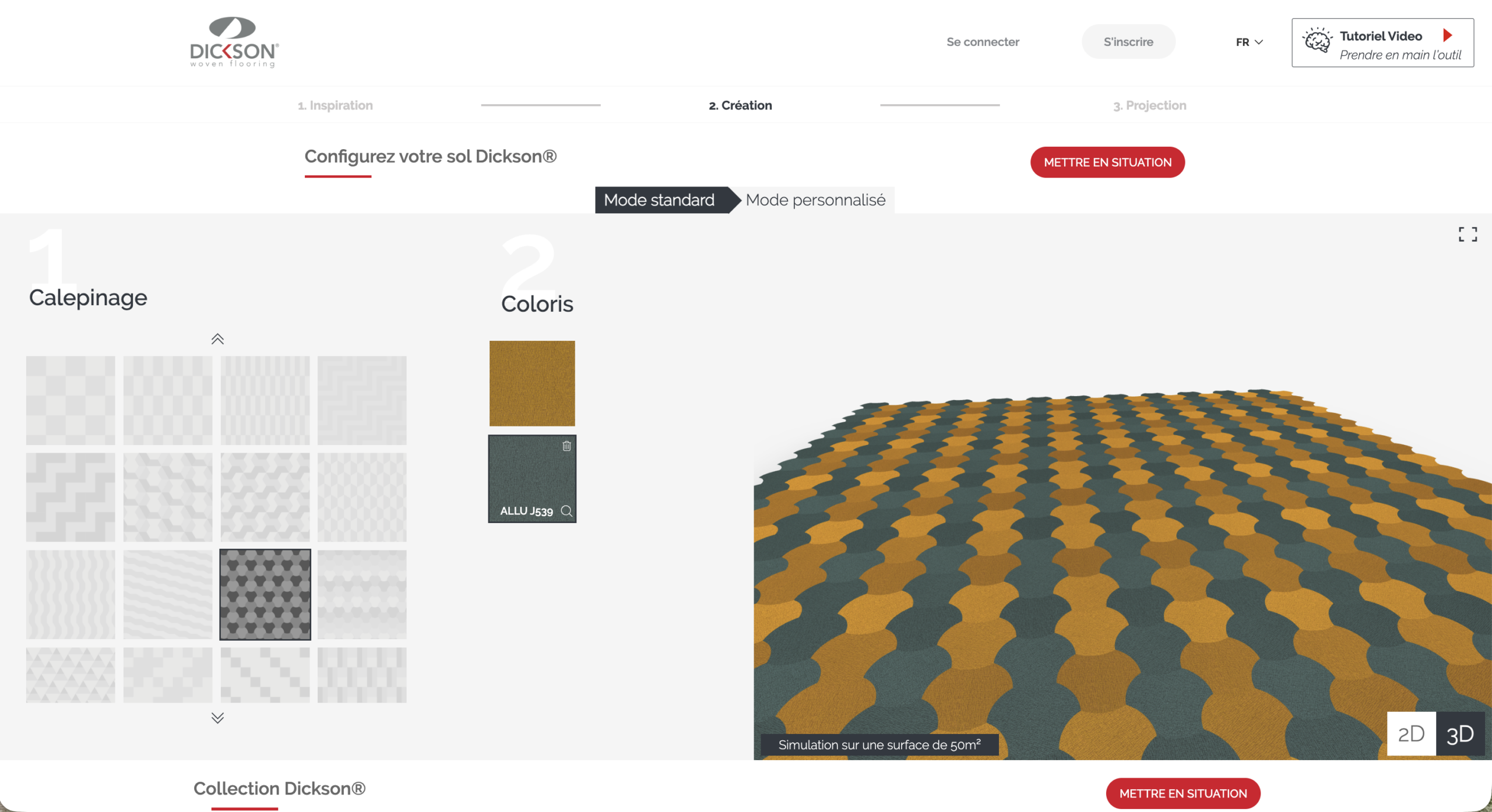Switch preview to 3D view
The width and height of the screenshot is (1492, 812).
[x=1460, y=733]
